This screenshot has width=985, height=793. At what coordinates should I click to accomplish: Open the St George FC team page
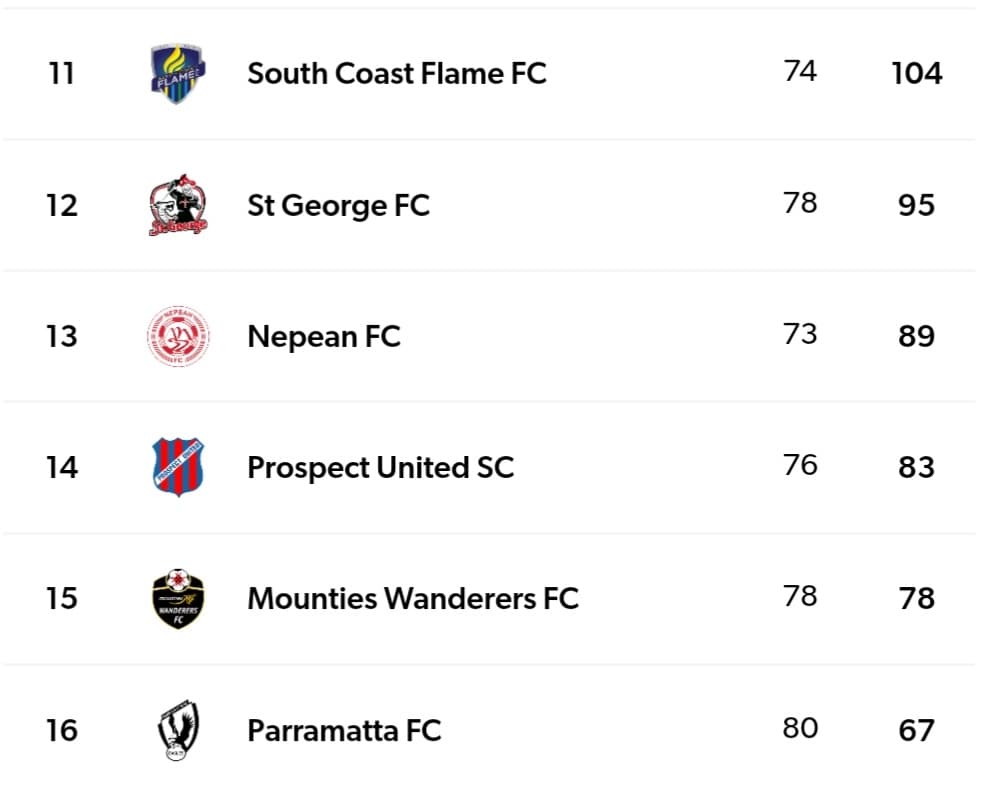coord(338,206)
